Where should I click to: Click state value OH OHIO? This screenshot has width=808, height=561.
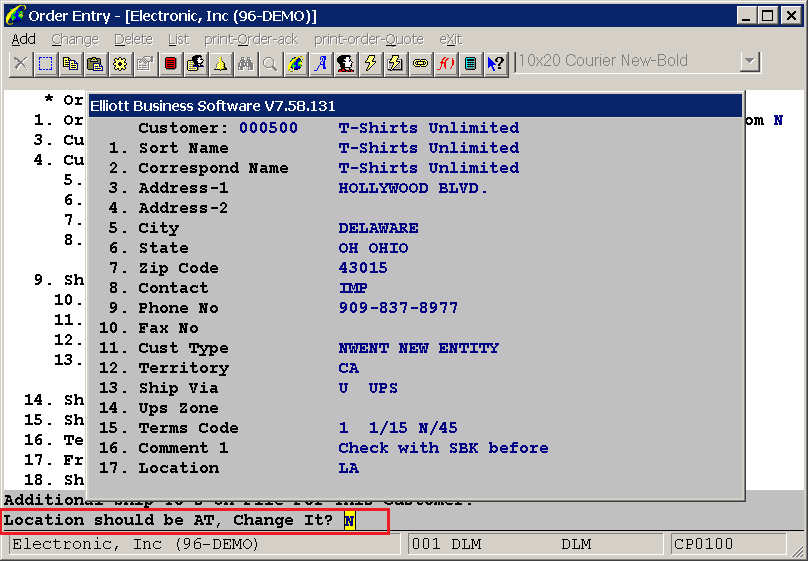(x=374, y=248)
